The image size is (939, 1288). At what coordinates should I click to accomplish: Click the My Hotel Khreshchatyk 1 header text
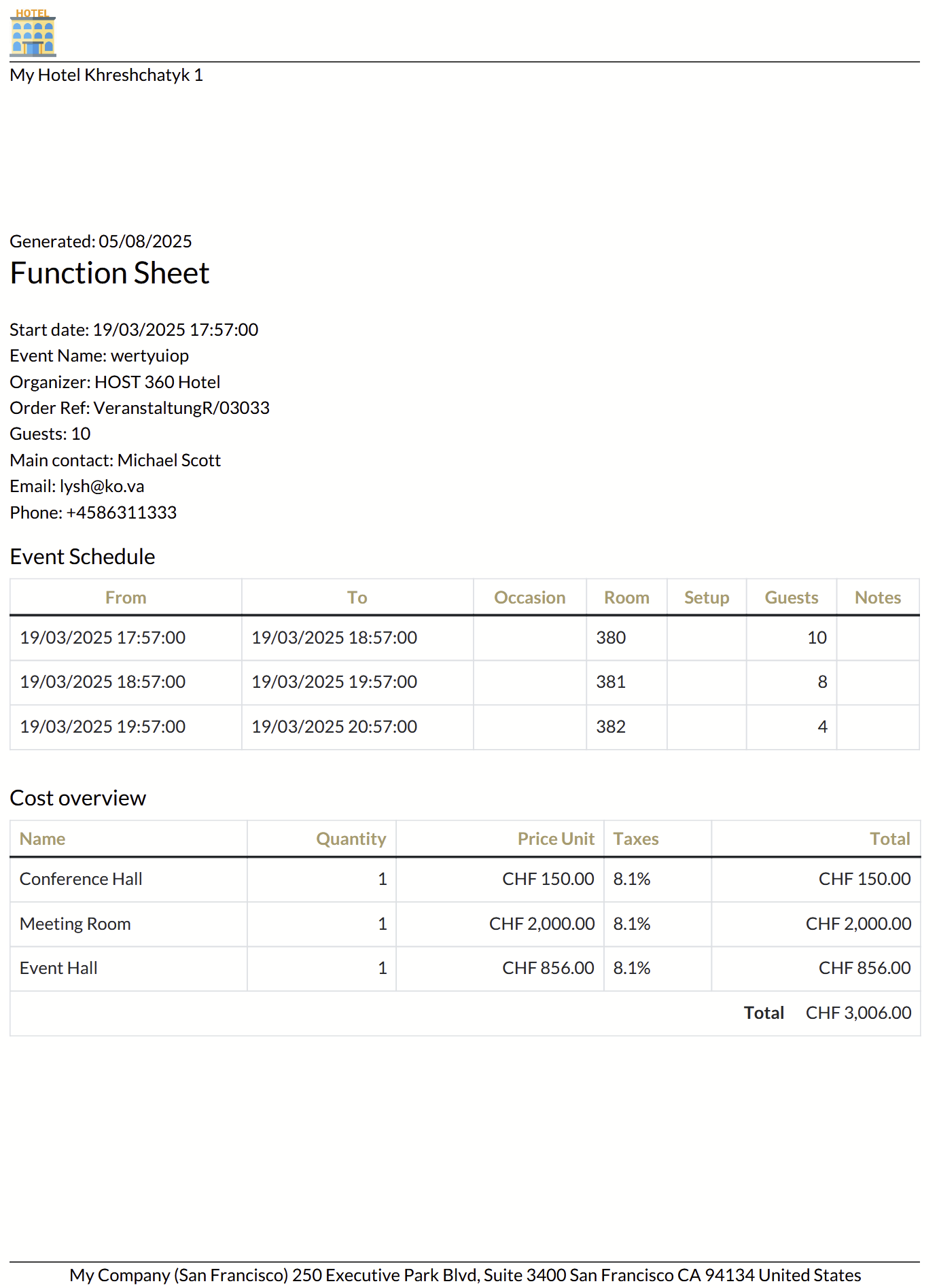[106, 75]
